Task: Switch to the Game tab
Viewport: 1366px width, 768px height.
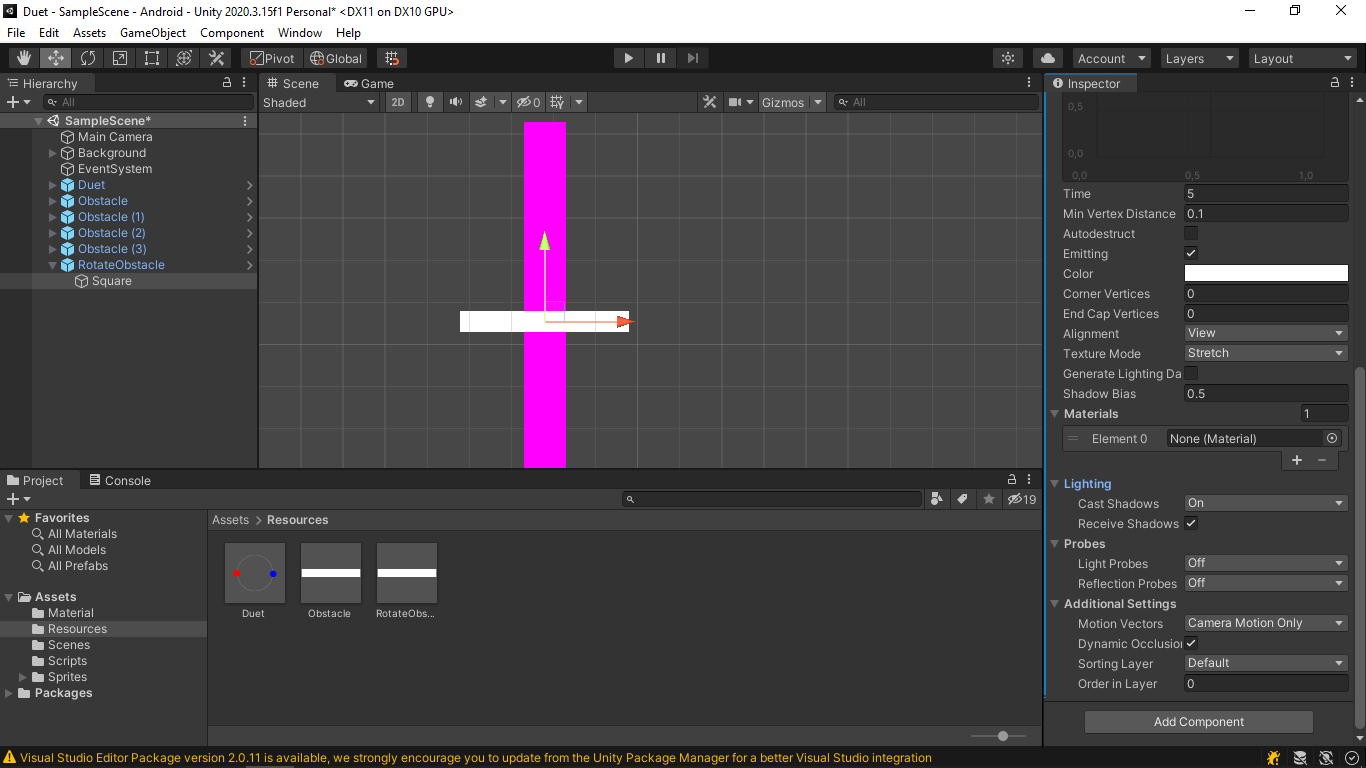Action: (369, 83)
